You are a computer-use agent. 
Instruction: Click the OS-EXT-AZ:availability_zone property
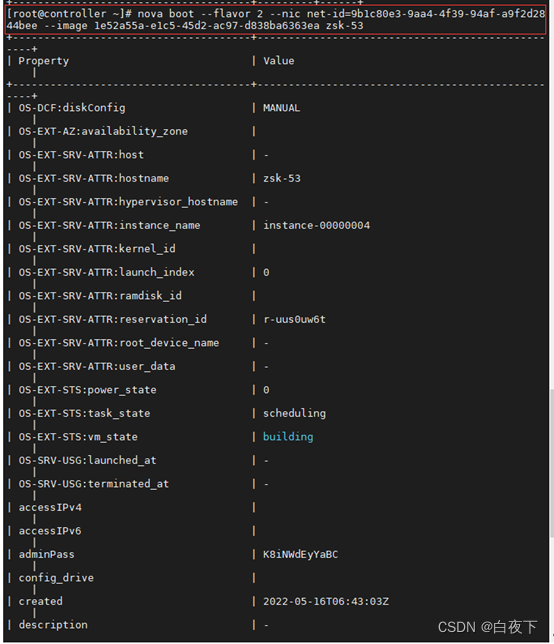point(103,131)
